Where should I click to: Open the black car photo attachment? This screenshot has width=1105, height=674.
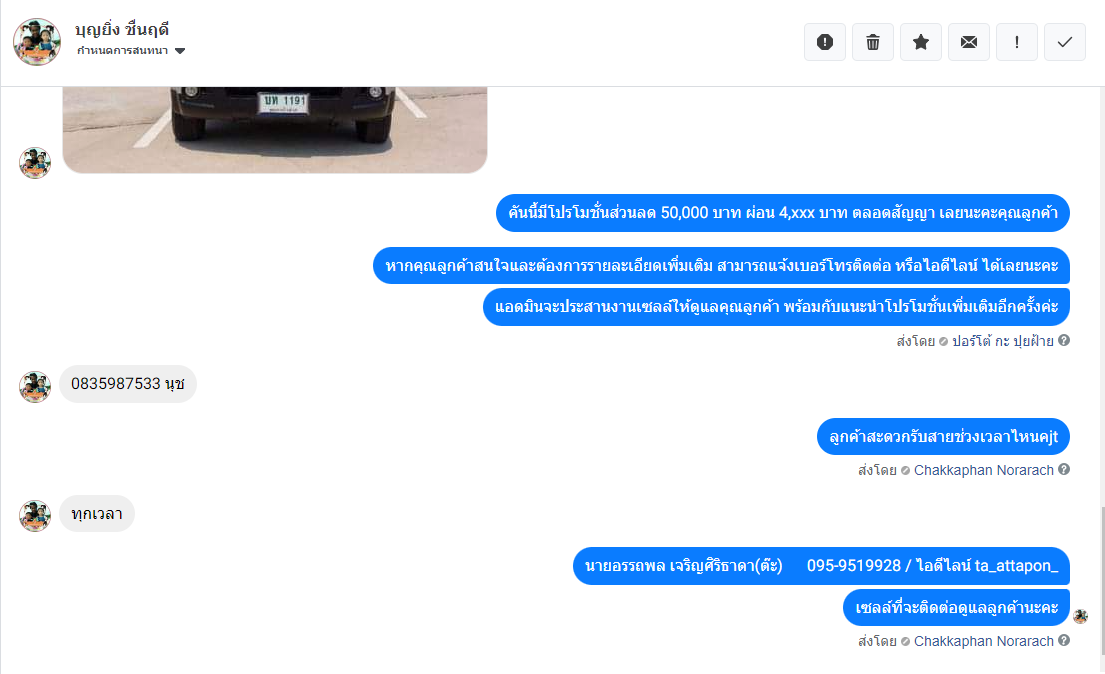point(275,130)
